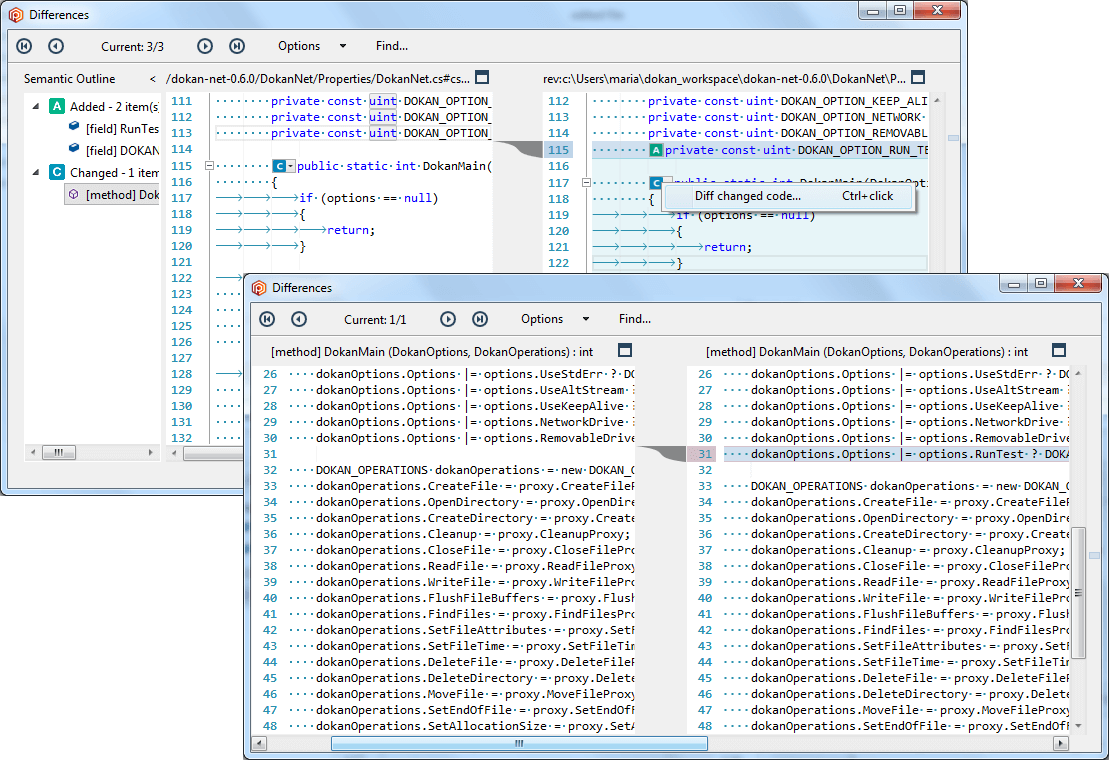Image resolution: width=1109 pixels, height=760 pixels.
Task: Click the Added 'A' icon in Semantic Outline
Action: tap(57, 106)
